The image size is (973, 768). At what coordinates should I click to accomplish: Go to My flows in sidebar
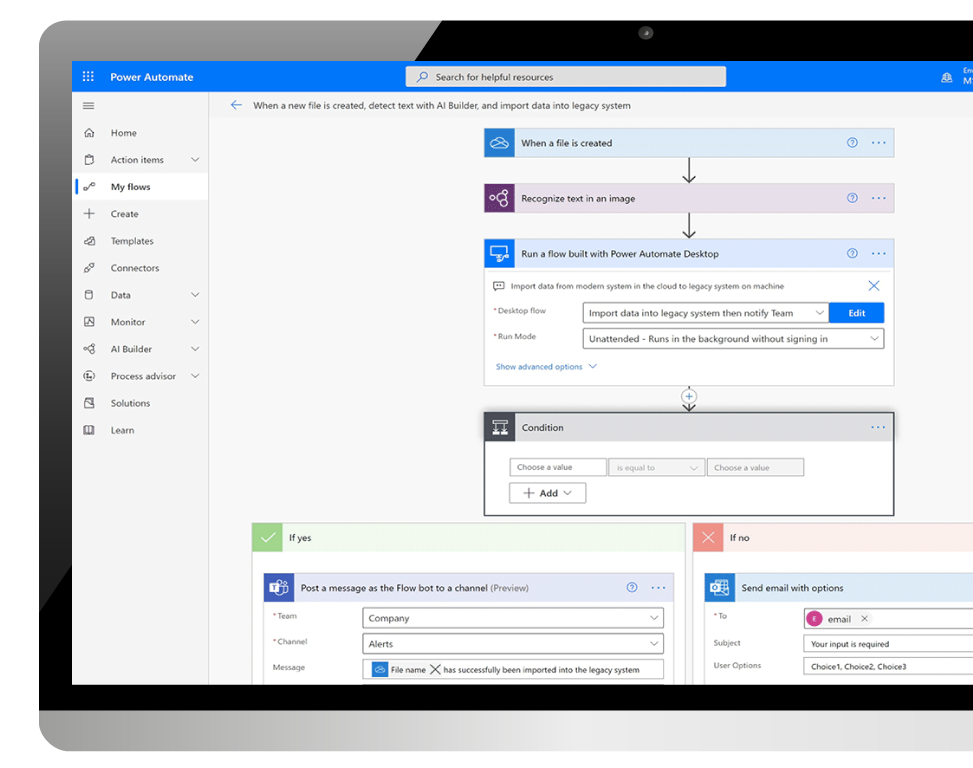click(130, 187)
